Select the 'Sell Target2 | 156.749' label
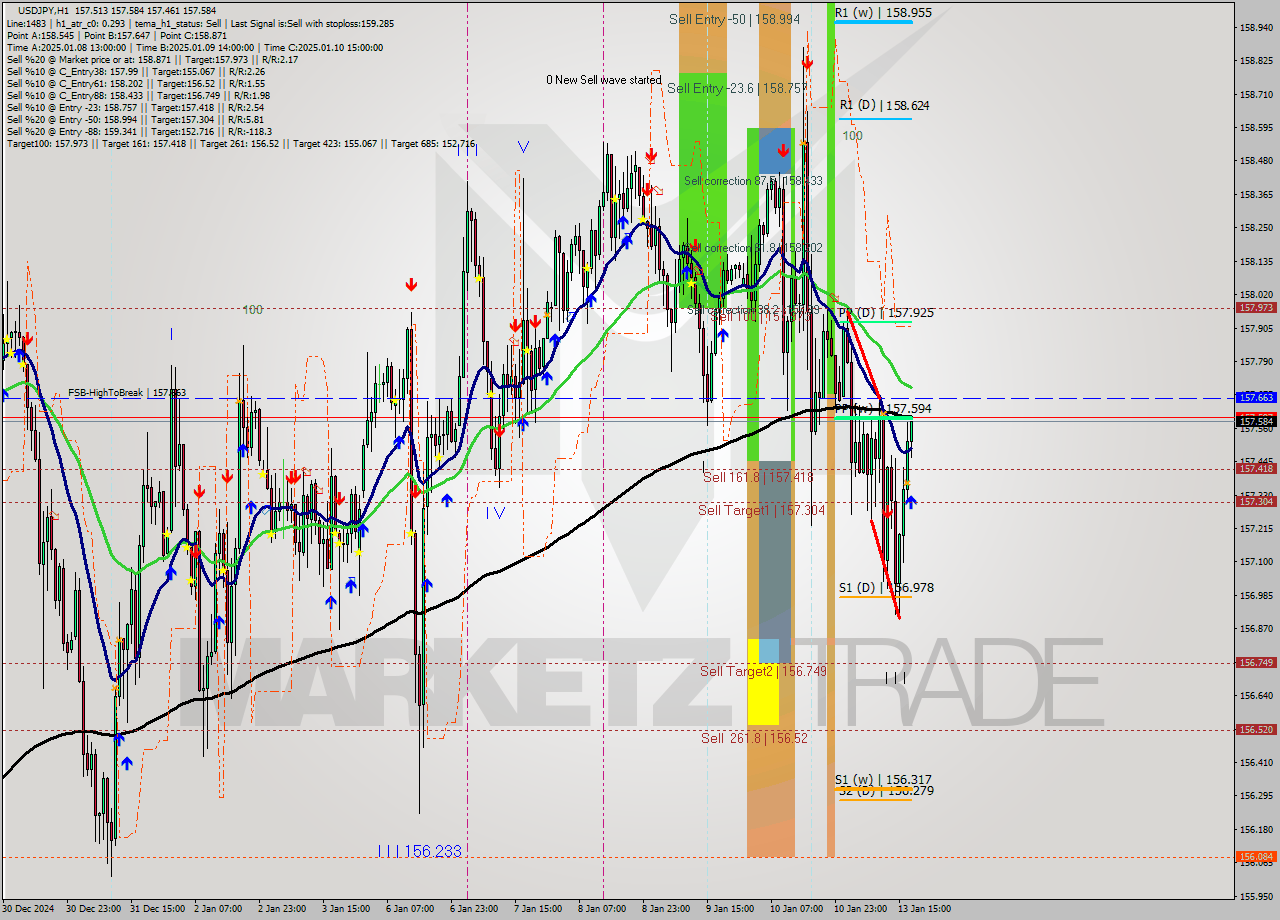Viewport: 1280px width, 920px height. 763,671
